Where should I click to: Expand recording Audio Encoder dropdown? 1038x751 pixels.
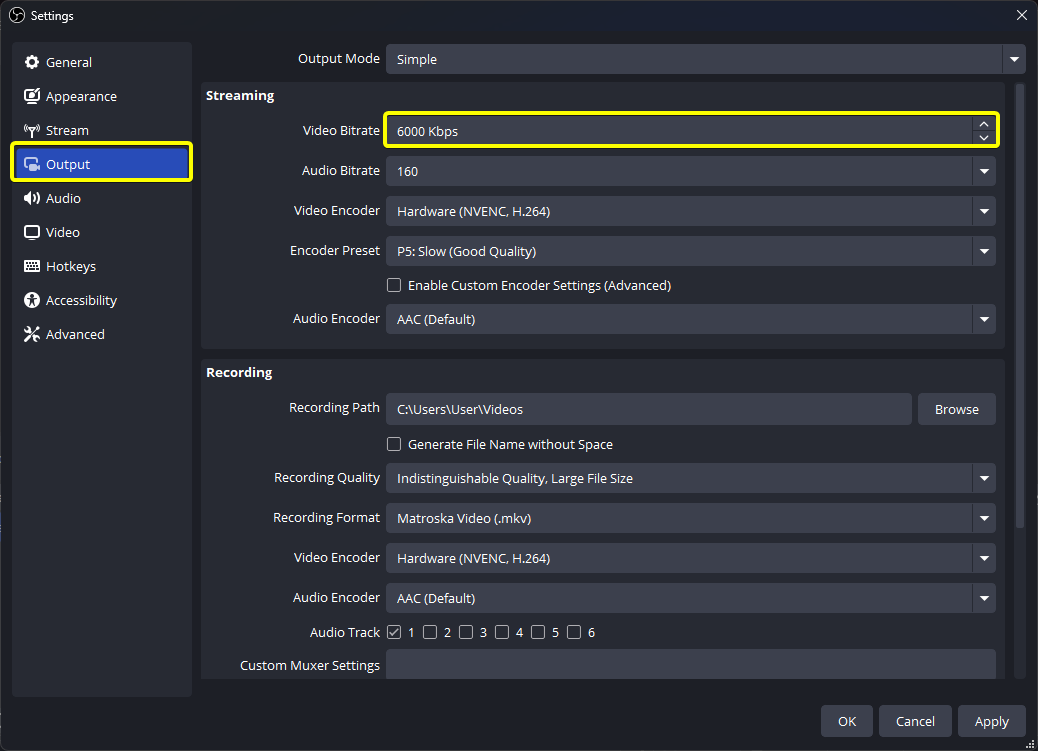690,598
